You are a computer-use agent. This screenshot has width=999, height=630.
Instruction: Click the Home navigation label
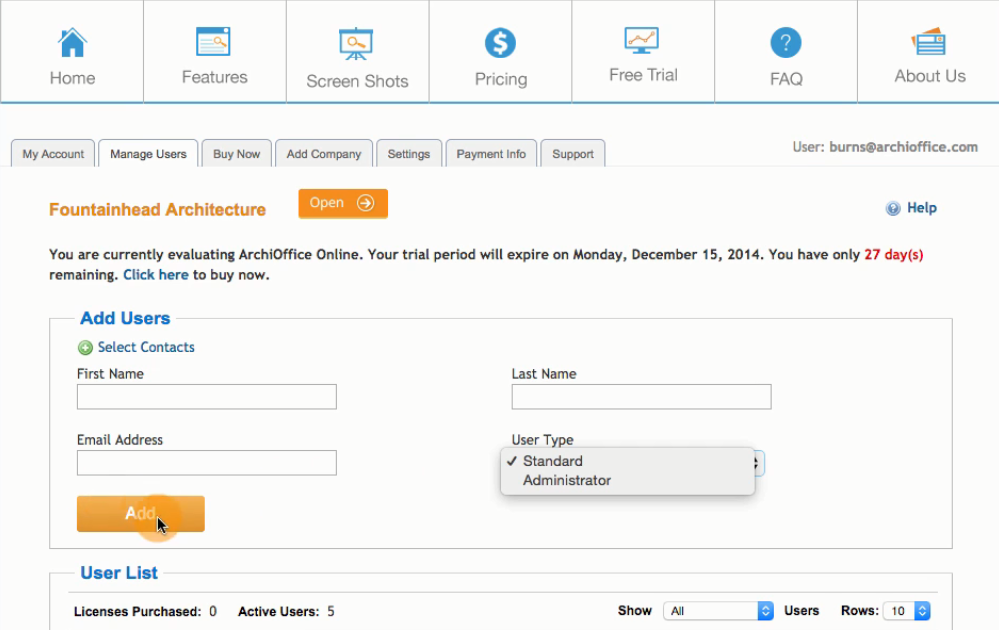(x=73, y=78)
